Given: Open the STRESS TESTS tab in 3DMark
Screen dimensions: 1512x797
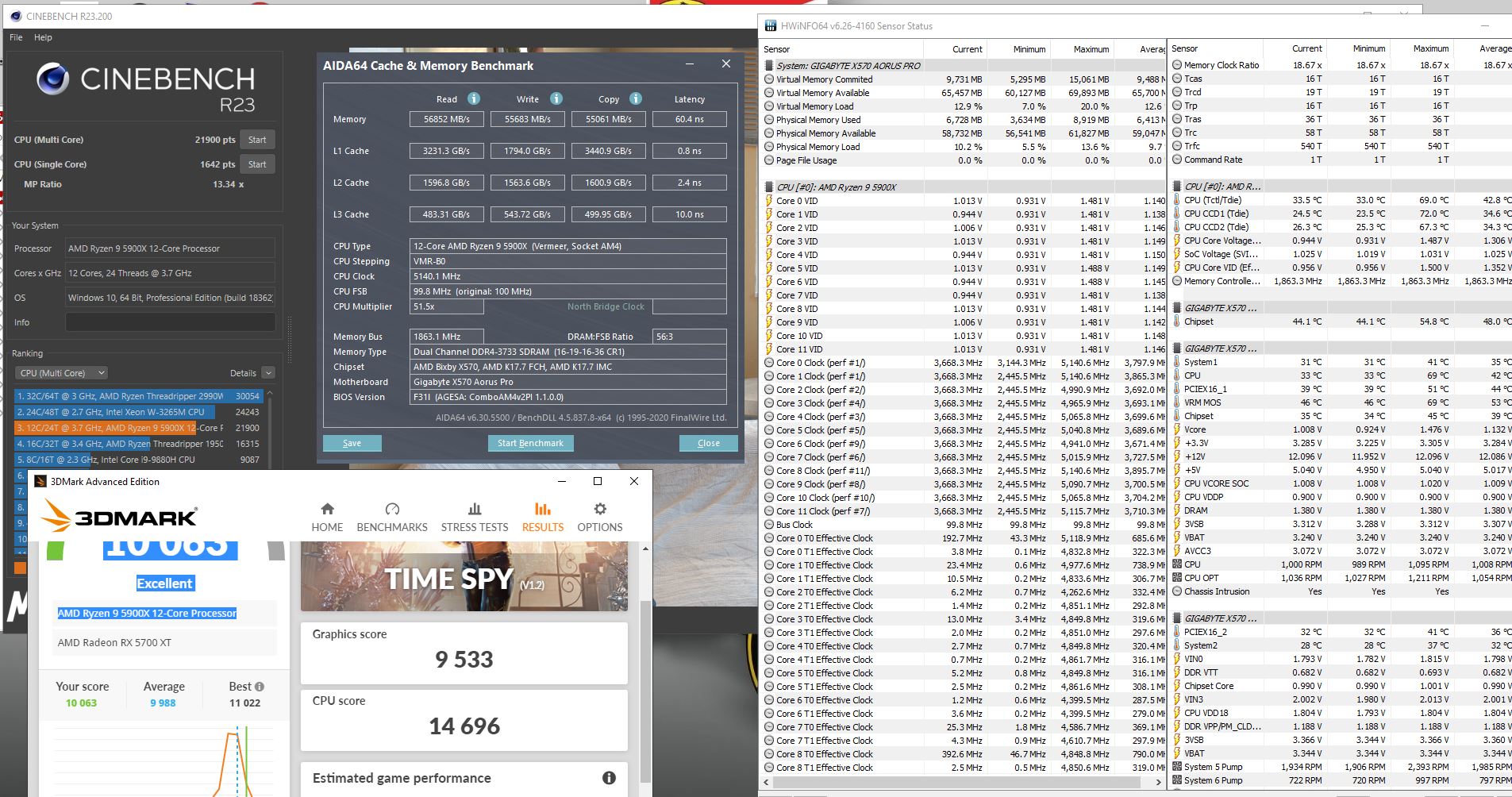Looking at the screenshot, I should tap(475, 517).
